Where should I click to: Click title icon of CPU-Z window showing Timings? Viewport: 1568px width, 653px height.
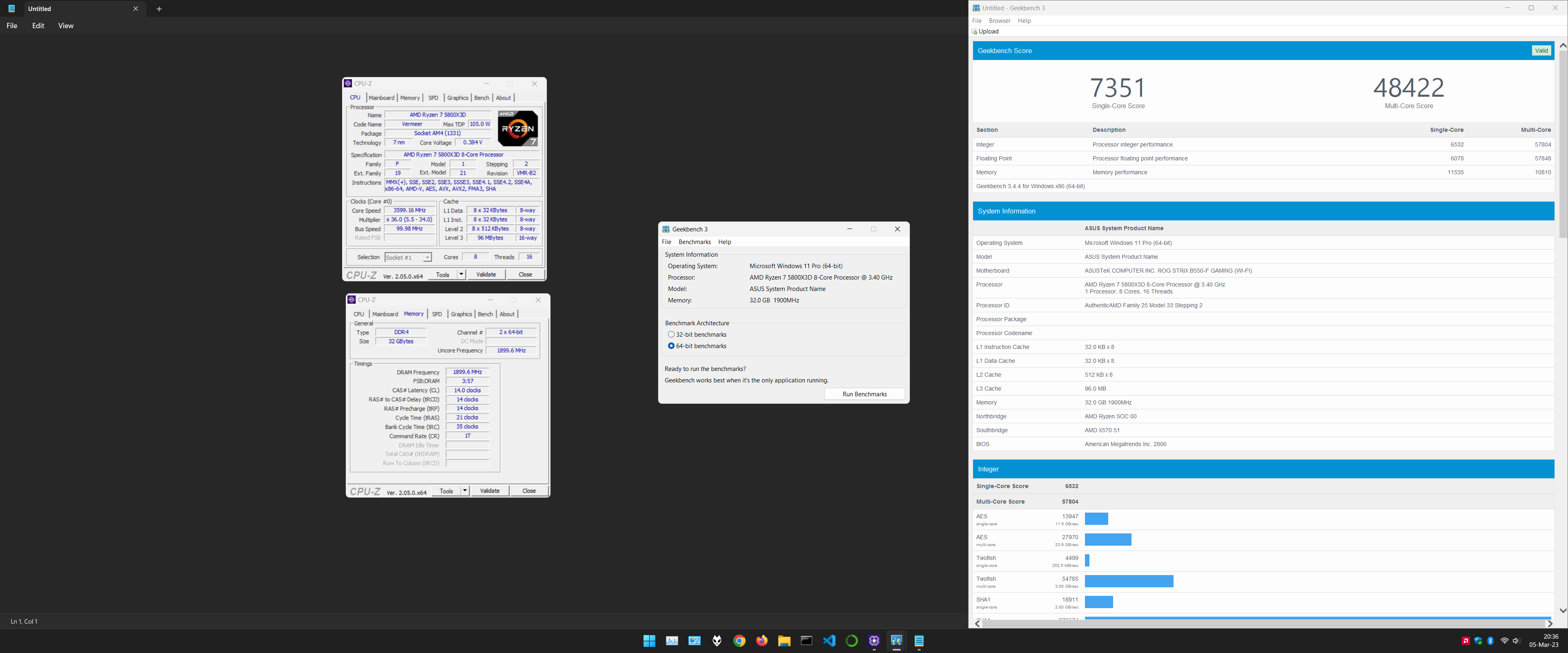click(x=352, y=300)
